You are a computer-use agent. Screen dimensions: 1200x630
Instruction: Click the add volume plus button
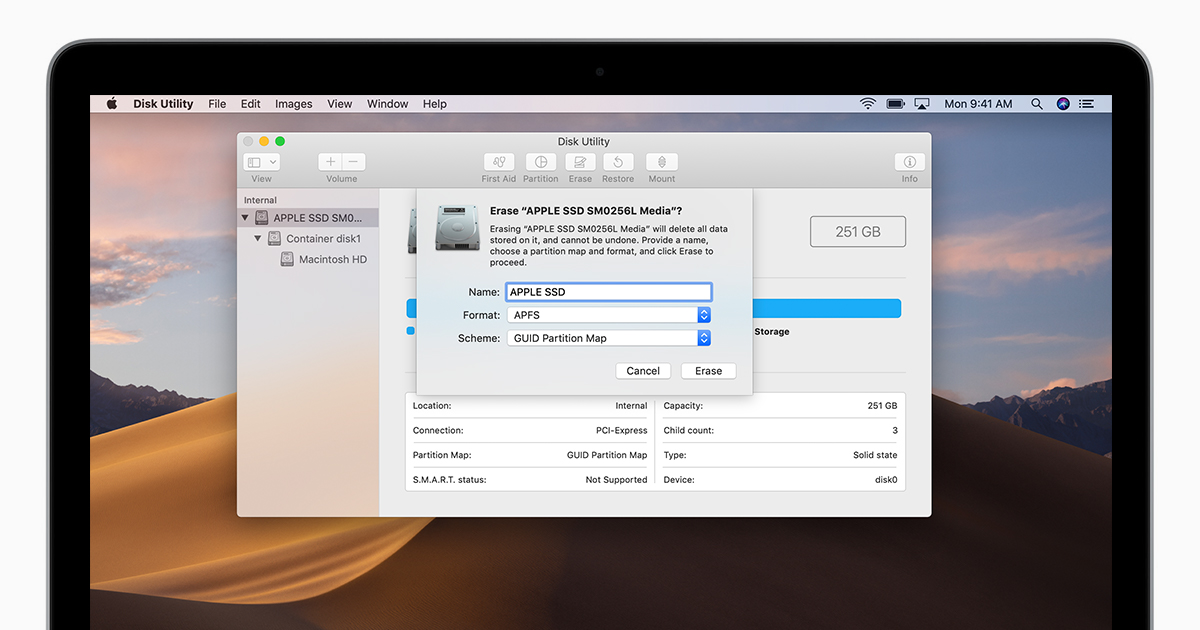[x=331, y=162]
